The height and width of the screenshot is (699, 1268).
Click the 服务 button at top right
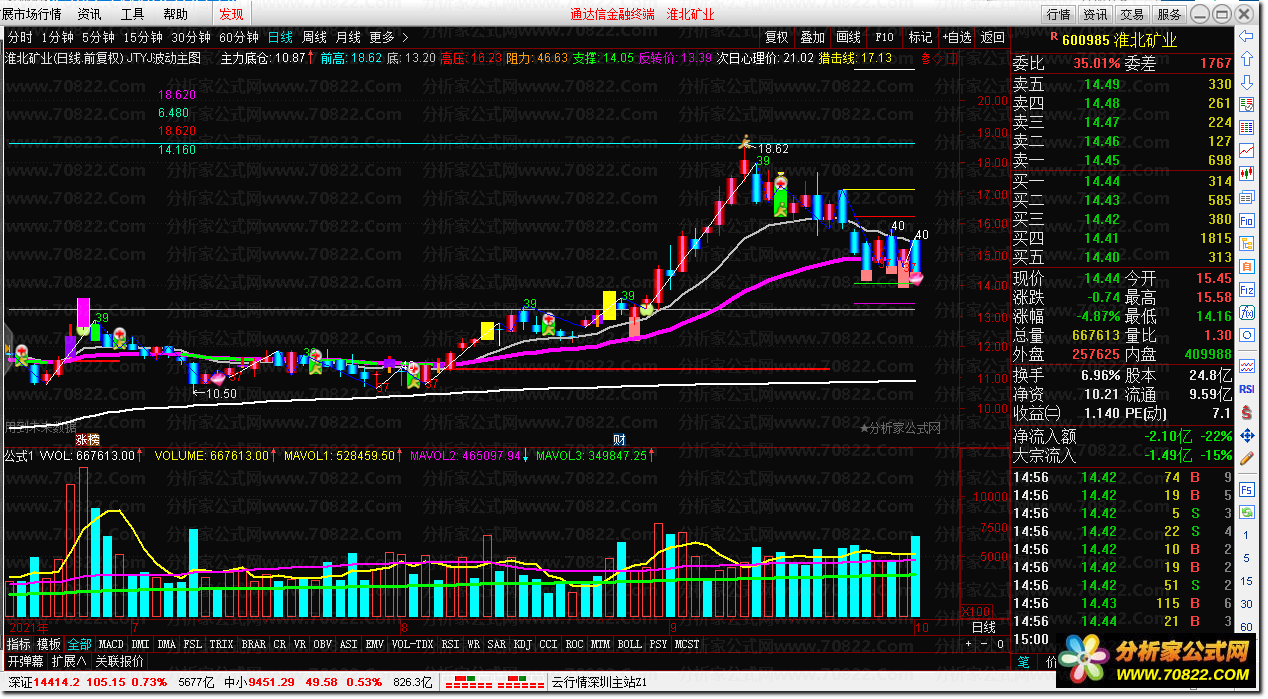(x=1169, y=14)
